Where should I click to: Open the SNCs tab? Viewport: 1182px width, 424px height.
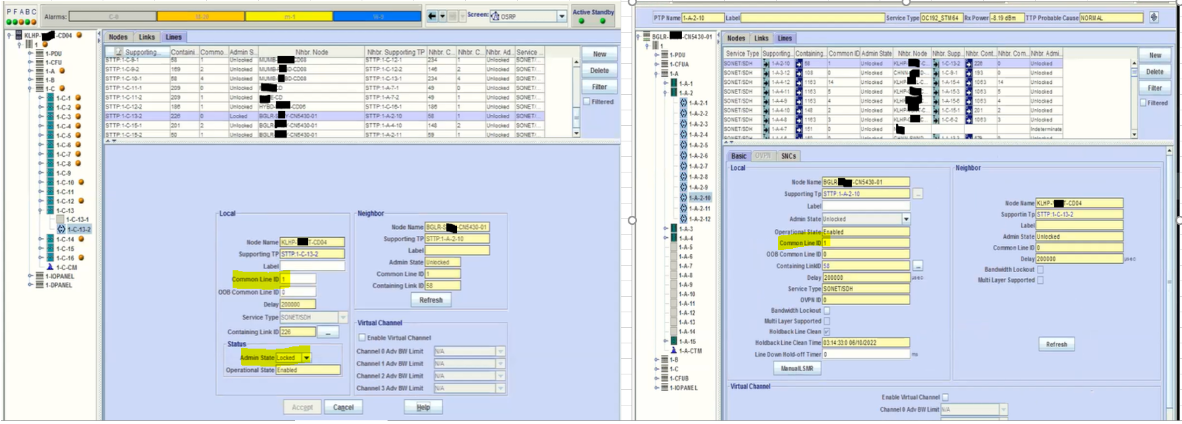[x=787, y=156]
